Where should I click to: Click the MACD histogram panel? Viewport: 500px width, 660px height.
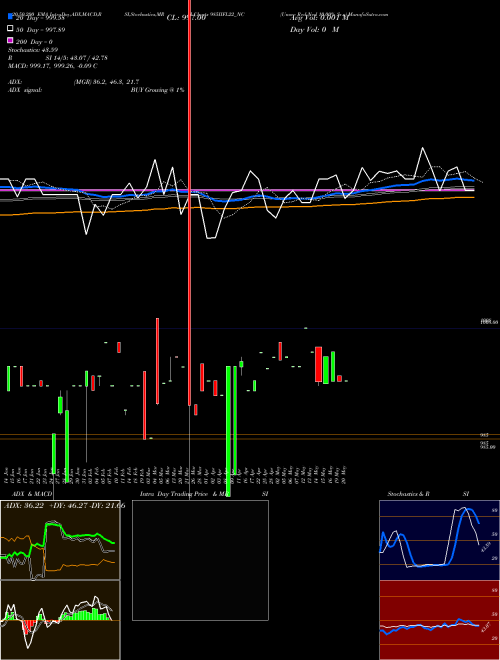coord(60,620)
